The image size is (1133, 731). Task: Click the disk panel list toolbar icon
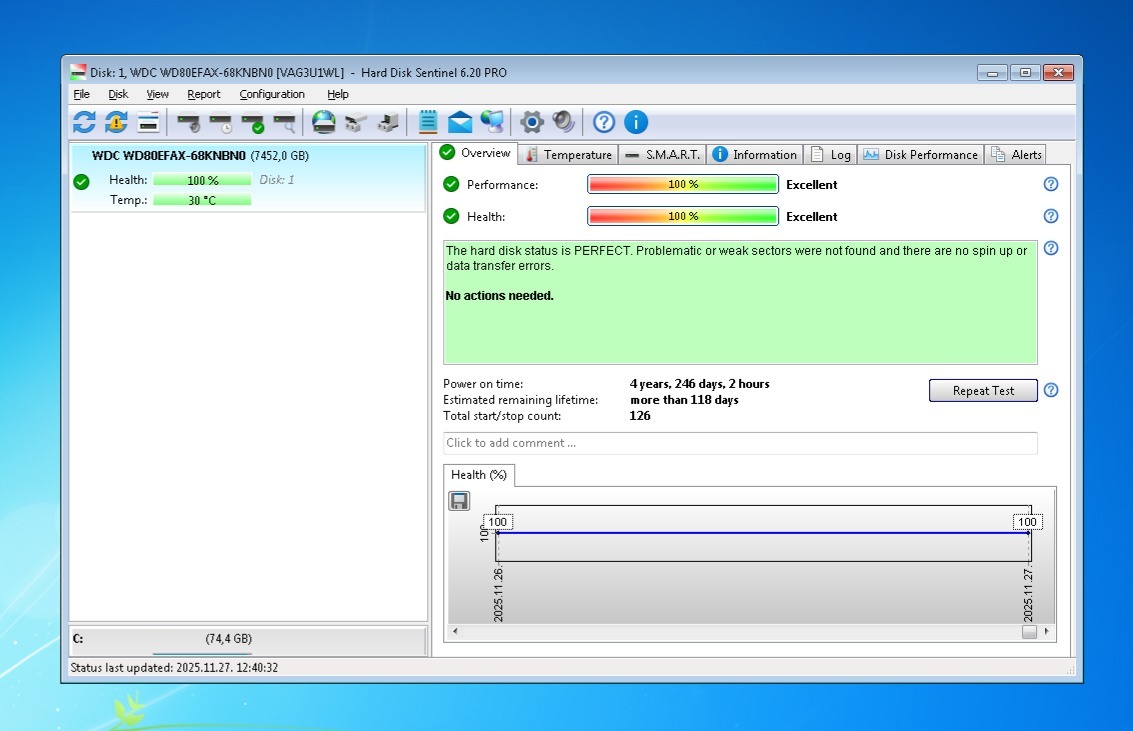pyautogui.click(x=148, y=122)
